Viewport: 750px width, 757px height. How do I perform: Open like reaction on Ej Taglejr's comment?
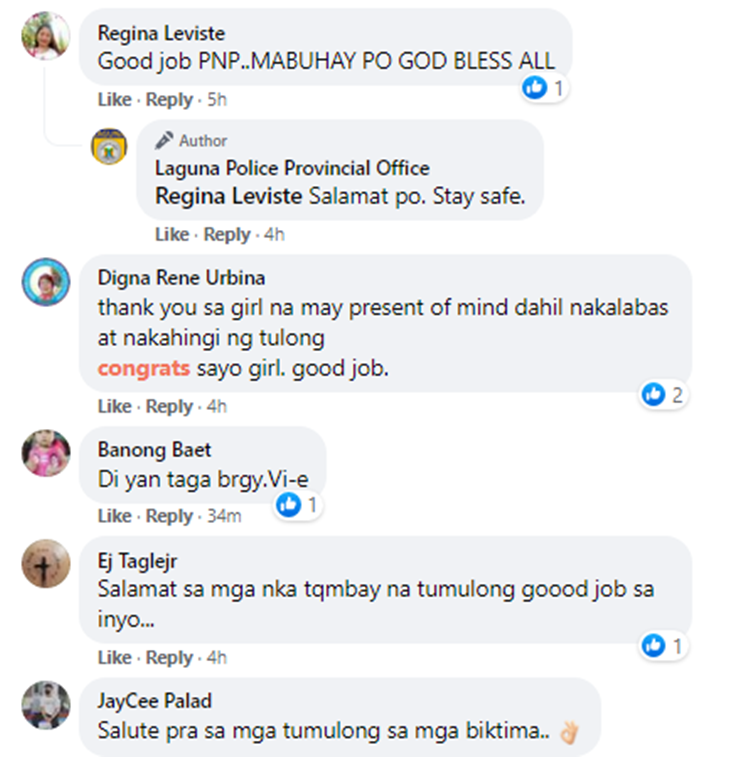point(663,646)
